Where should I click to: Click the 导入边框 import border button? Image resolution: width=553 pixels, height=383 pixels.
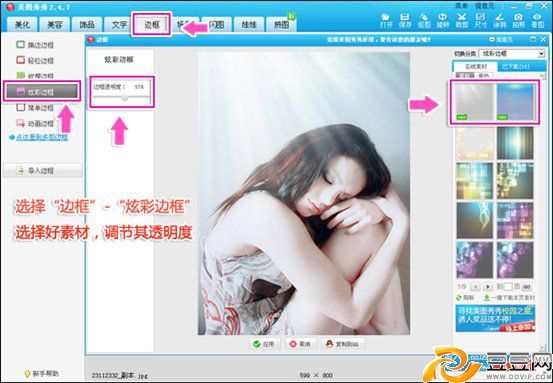43,171
